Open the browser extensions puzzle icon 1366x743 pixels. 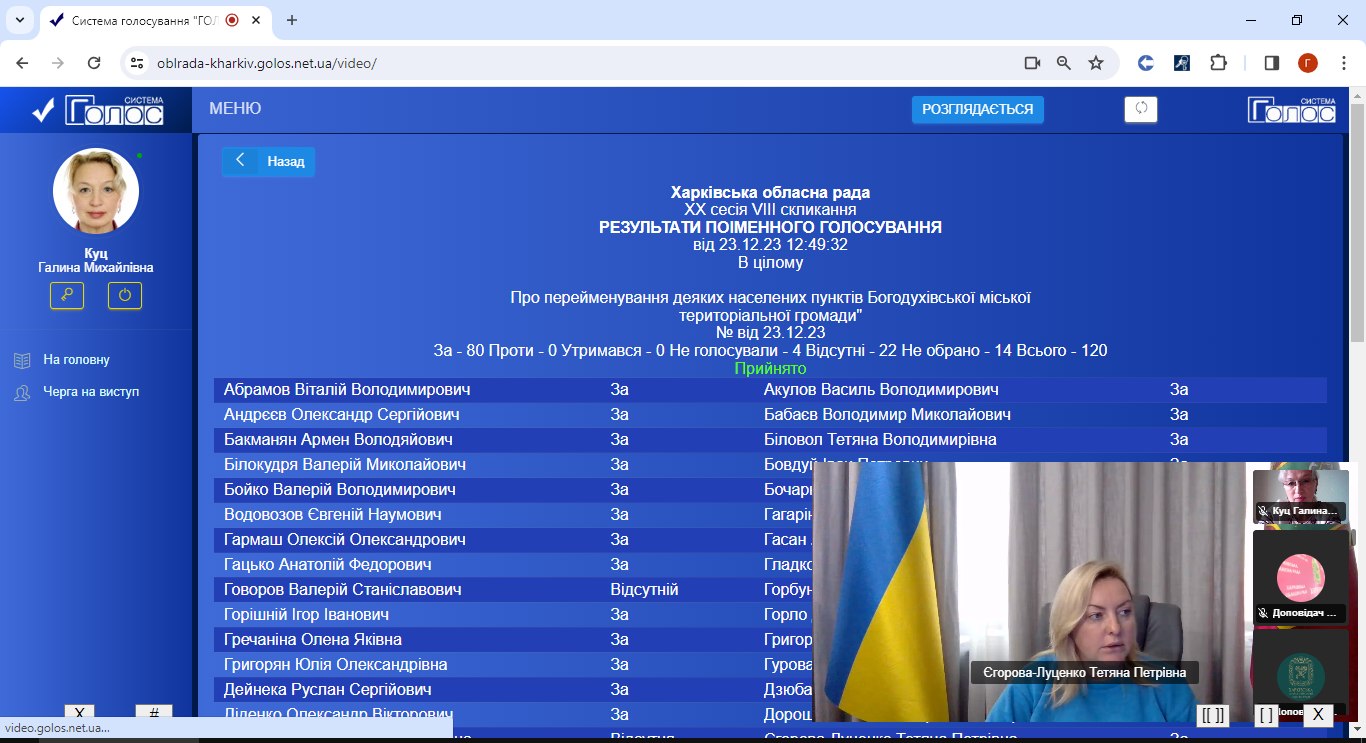coord(1218,63)
